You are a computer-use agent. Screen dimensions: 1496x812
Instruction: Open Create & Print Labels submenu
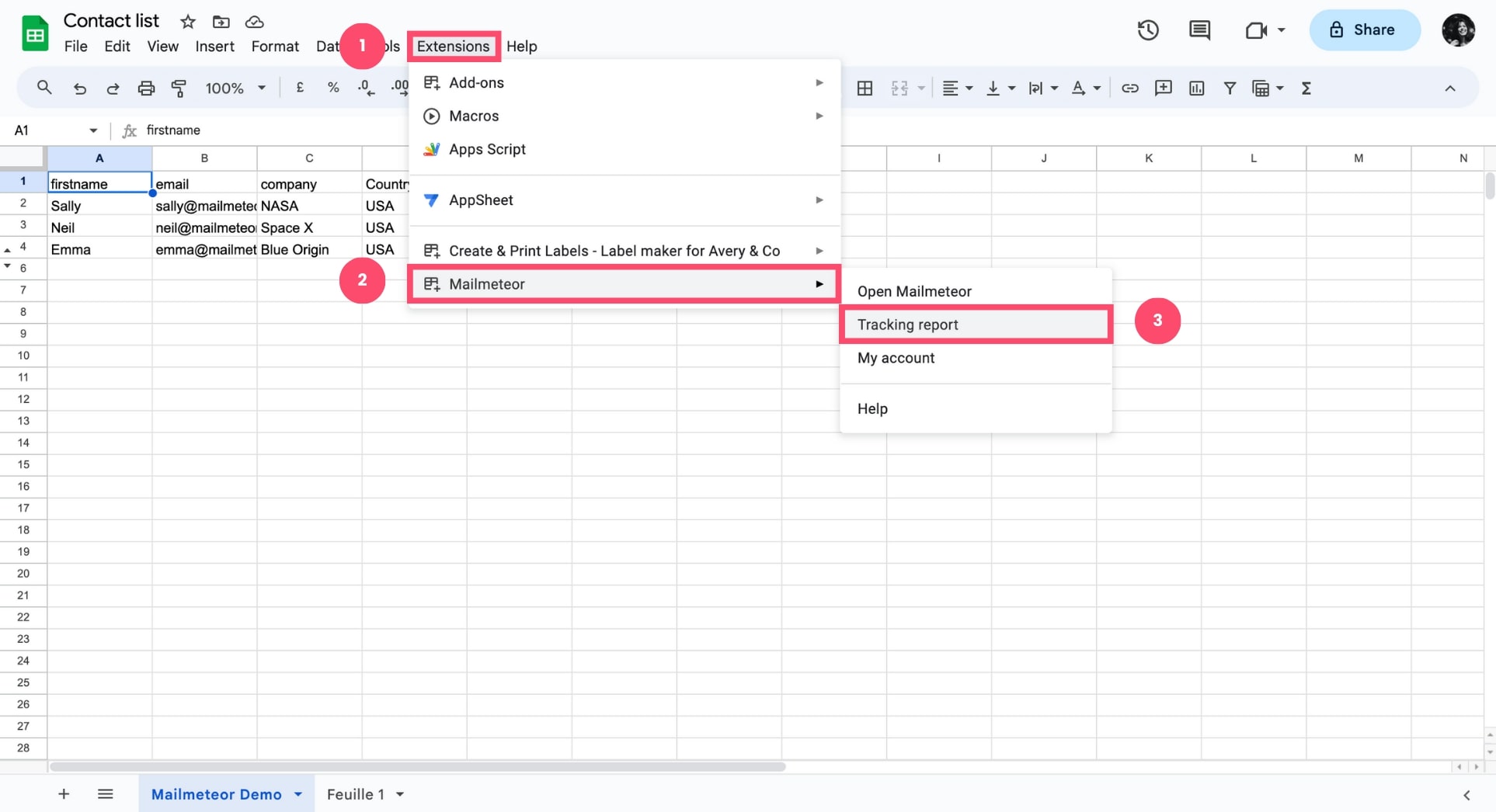coord(624,251)
